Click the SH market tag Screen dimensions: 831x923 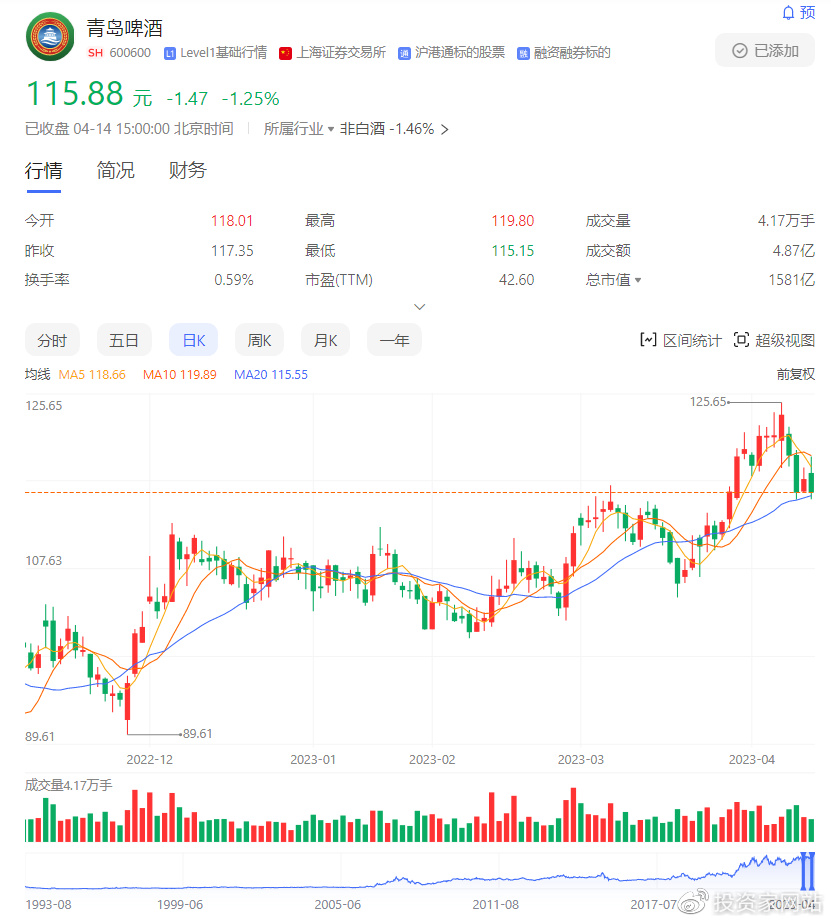click(95, 53)
